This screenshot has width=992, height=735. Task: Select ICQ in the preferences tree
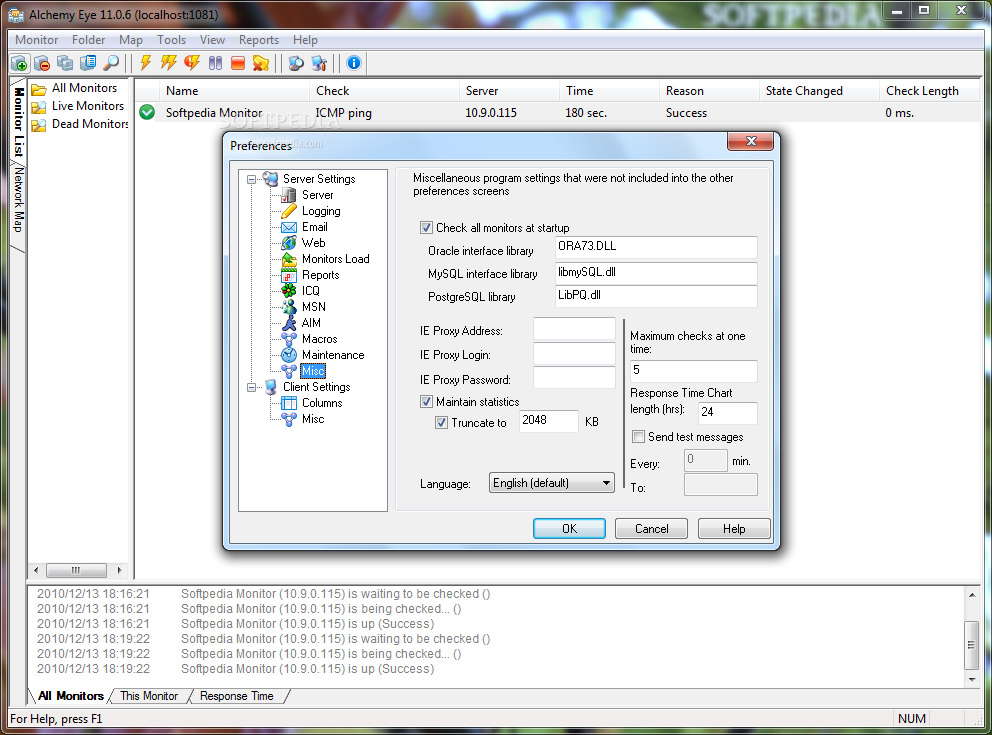coord(310,291)
